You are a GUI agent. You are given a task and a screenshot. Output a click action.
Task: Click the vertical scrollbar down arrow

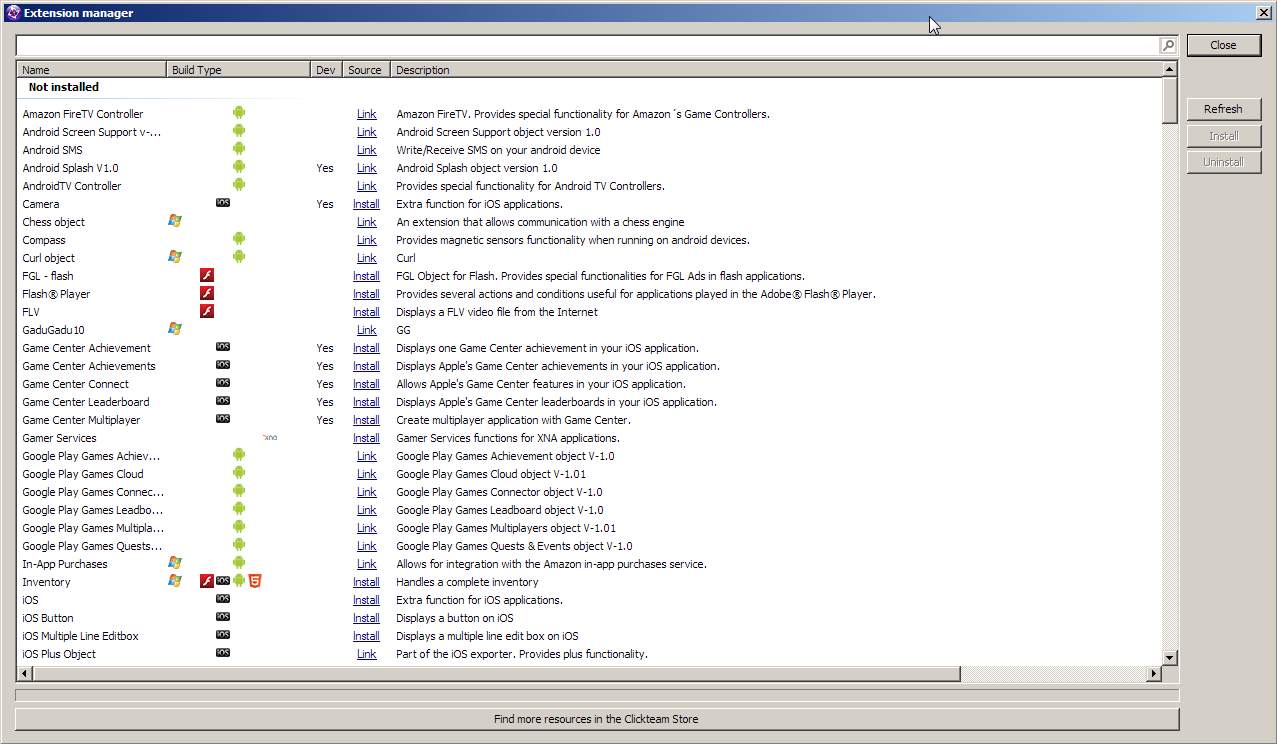(x=1170, y=657)
